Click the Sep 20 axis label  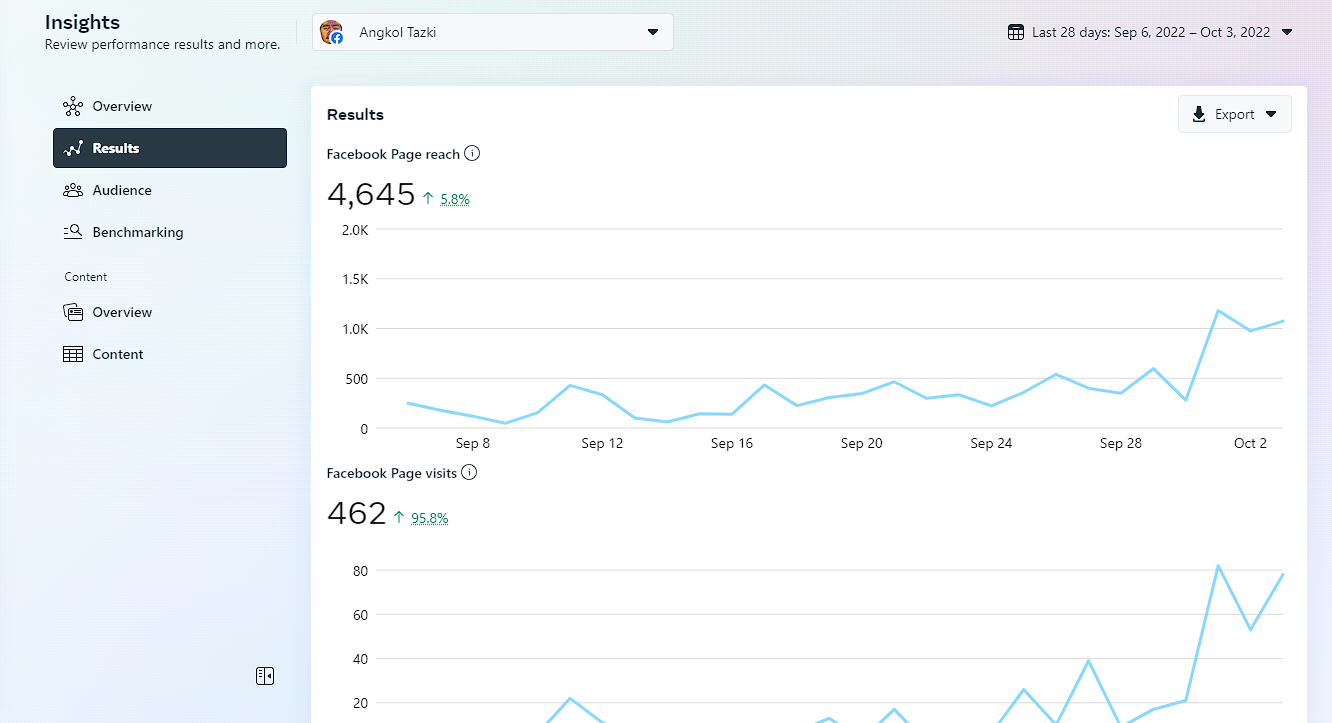(x=862, y=443)
